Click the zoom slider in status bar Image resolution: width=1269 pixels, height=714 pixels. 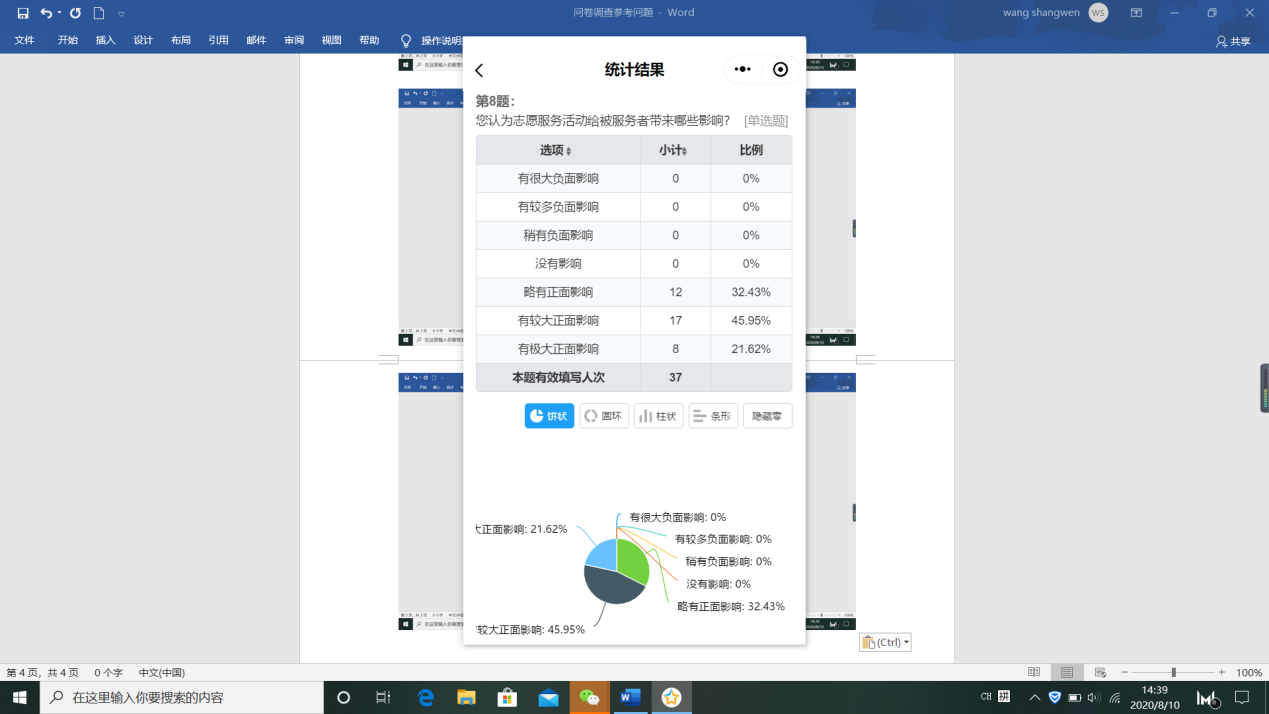coord(1173,672)
